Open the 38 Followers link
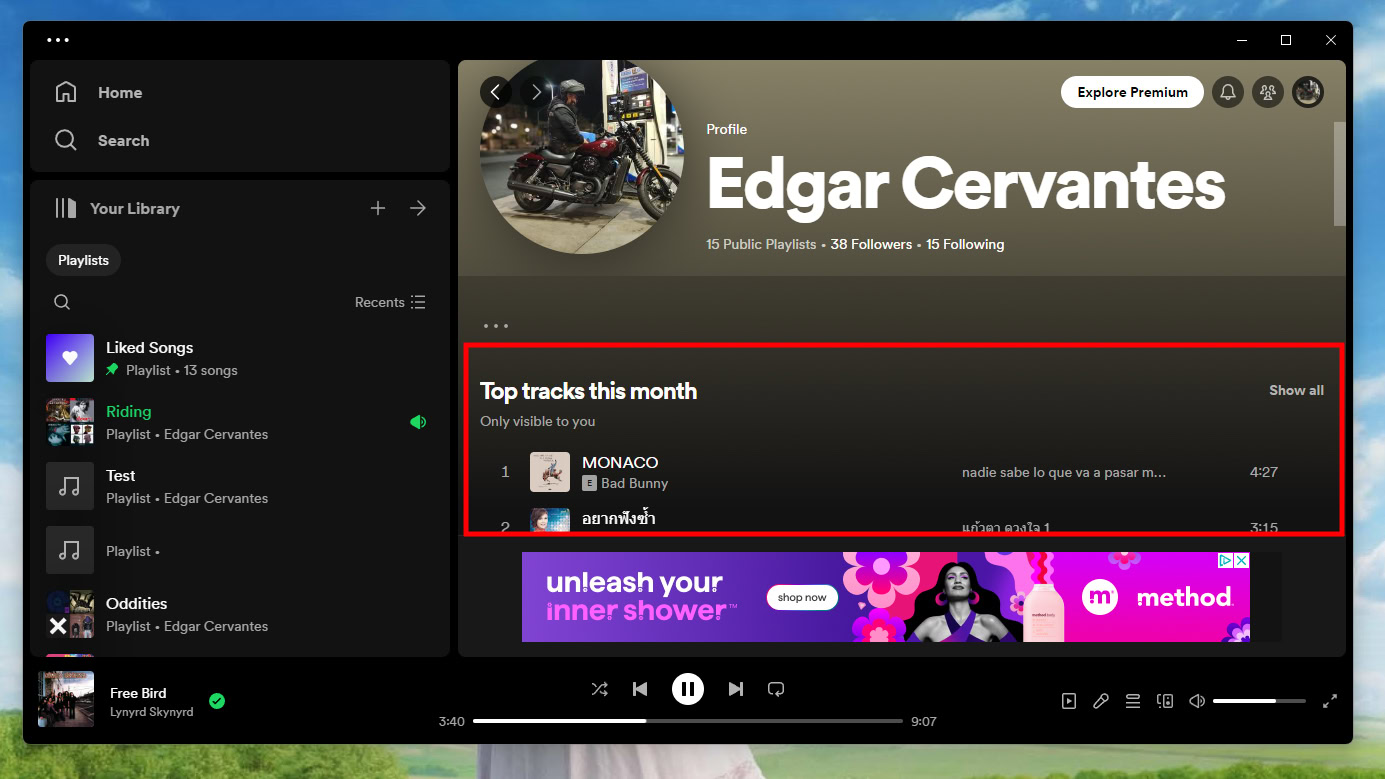Viewport: 1385px width, 779px height. click(871, 244)
